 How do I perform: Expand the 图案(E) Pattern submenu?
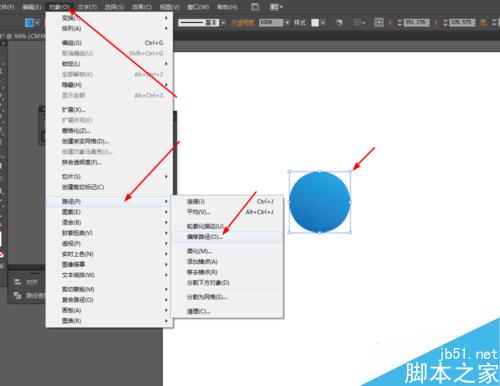[109, 212]
